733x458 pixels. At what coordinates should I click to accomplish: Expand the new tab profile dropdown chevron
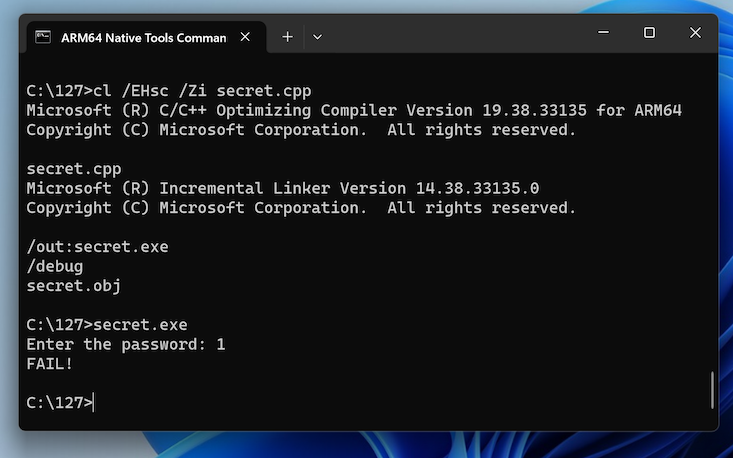point(318,36)
